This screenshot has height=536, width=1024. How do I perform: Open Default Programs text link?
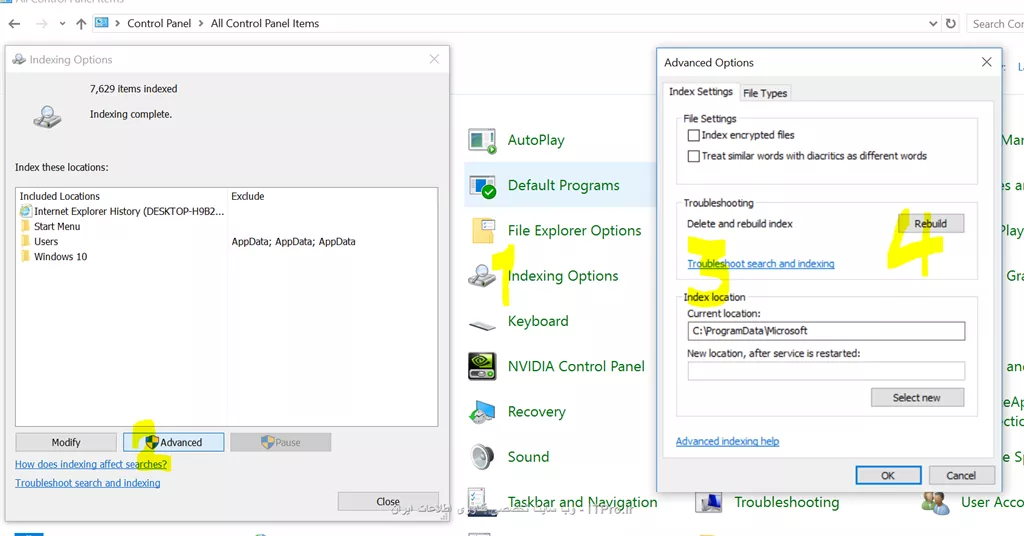(564, 185)
